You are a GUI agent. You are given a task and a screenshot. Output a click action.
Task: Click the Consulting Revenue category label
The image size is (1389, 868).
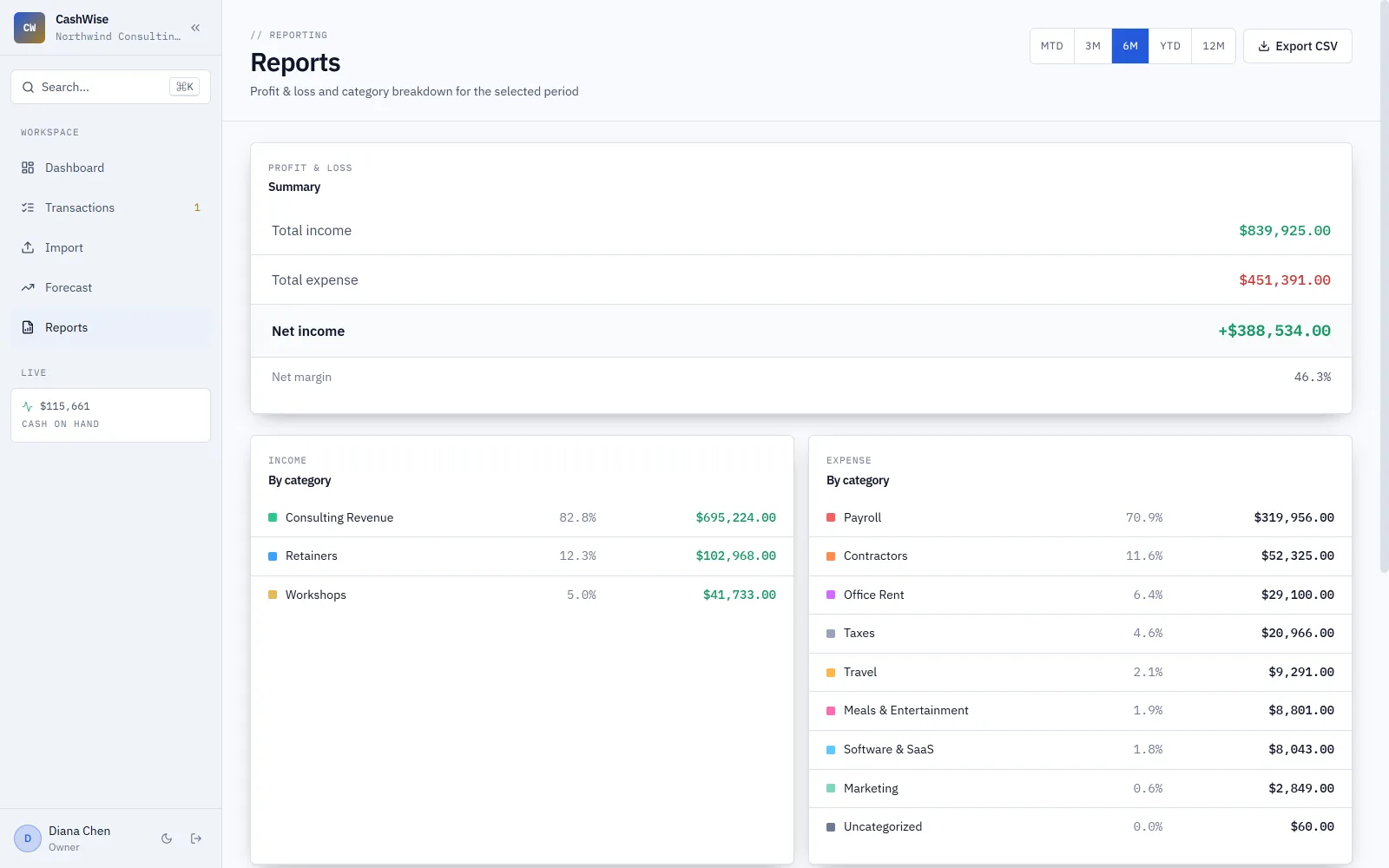pos(339,517)
